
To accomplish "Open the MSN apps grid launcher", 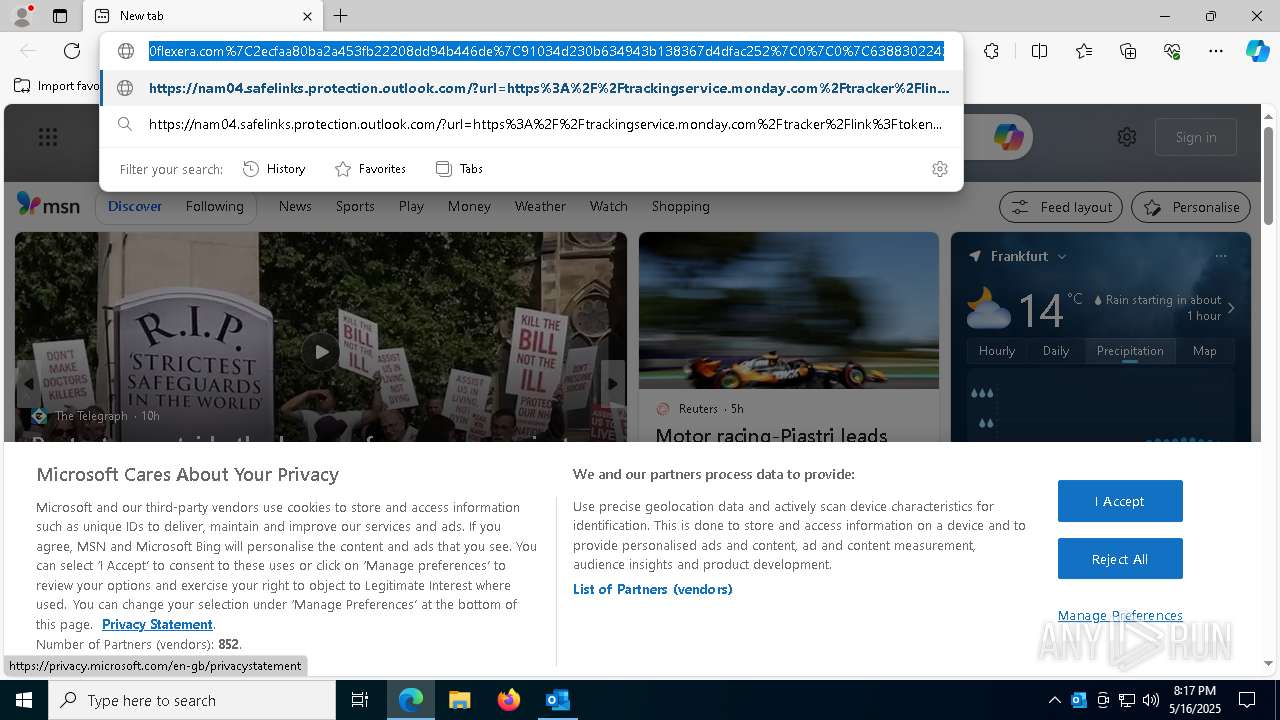I will (48, 137).
